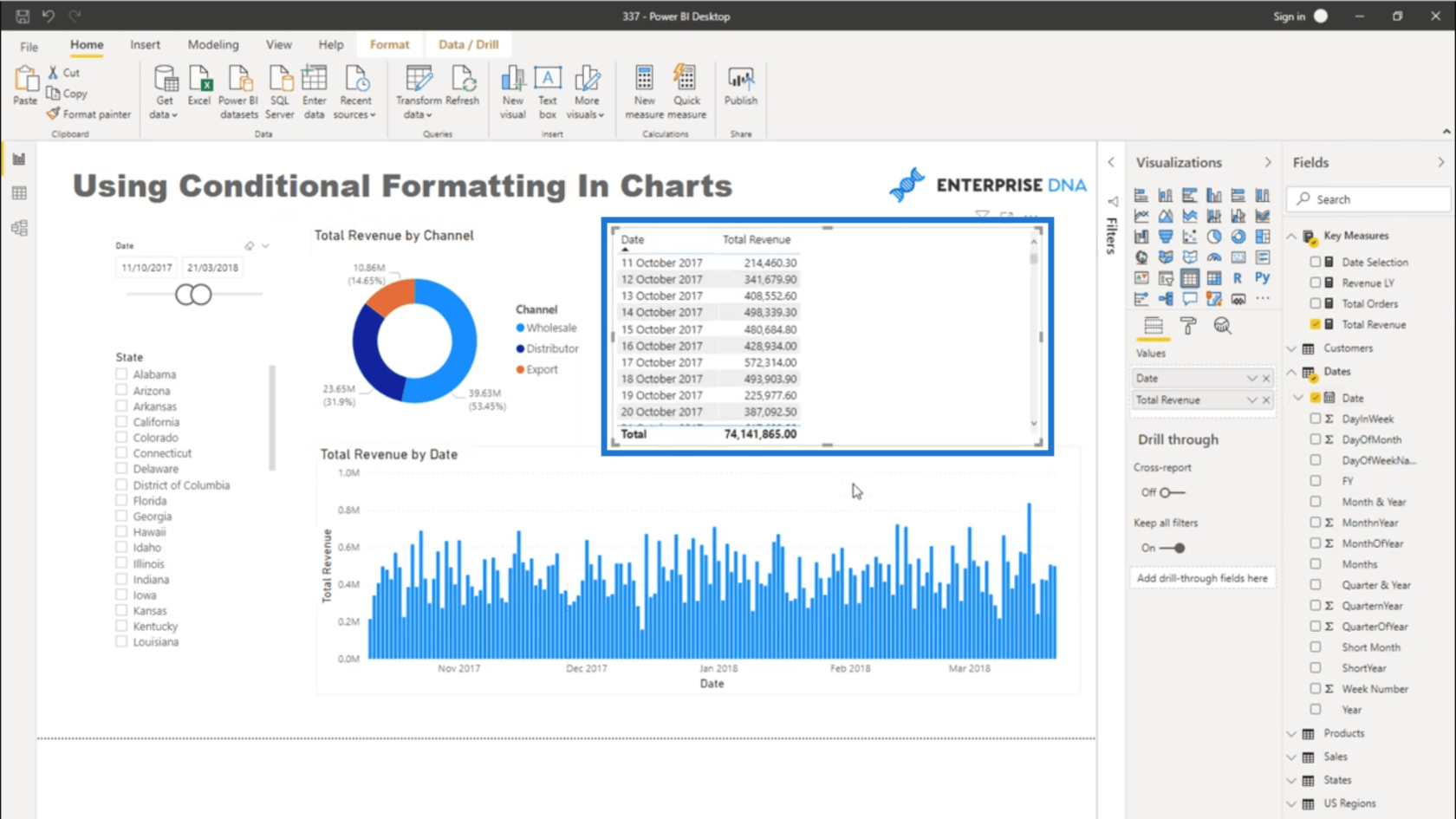This screenshot has width=1456, height=819.
Task: Select the KPI visual
Action: [x=1141, y=278]
